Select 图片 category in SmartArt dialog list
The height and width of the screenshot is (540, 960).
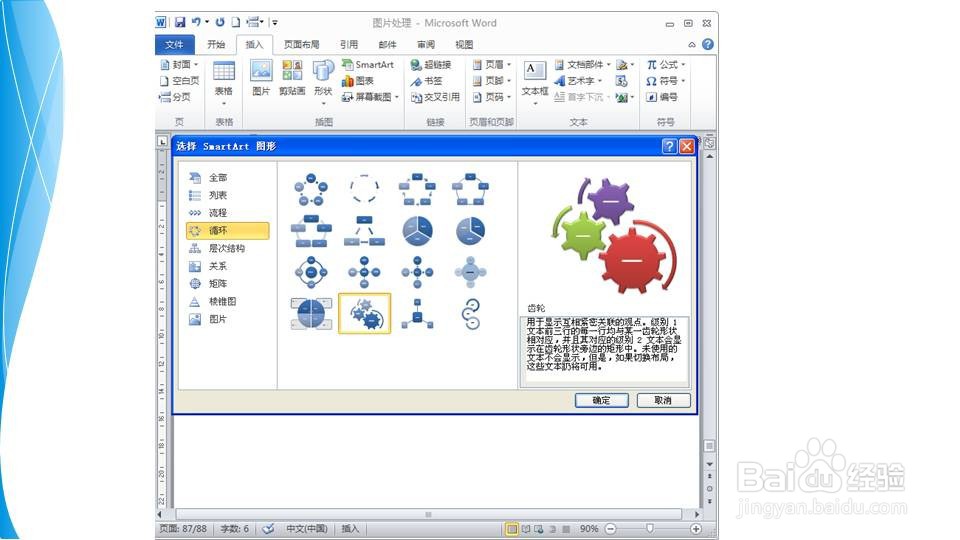click(x=227, y=319)
